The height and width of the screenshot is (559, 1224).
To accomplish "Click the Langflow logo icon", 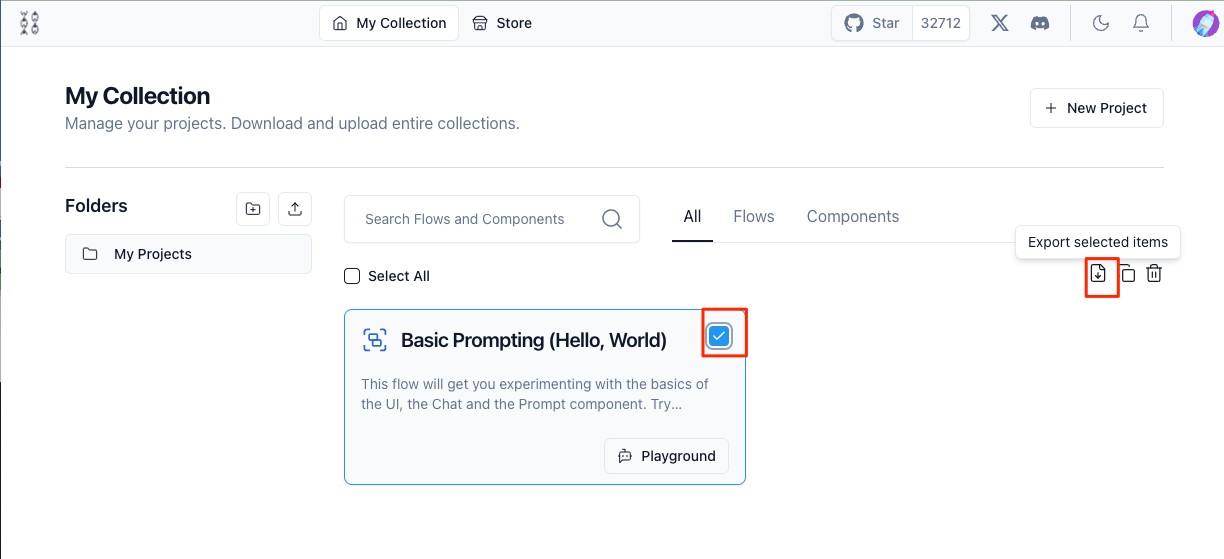I will tap(29, 23).
